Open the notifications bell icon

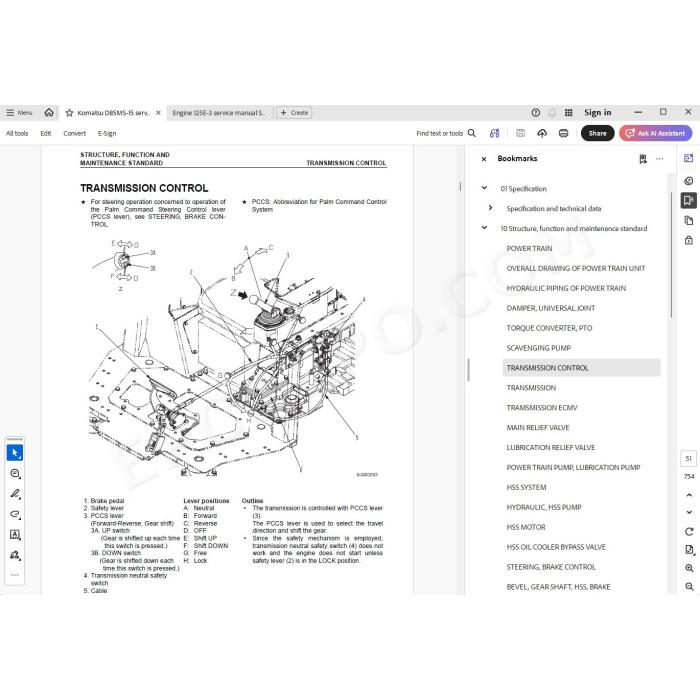coord(552,112)
